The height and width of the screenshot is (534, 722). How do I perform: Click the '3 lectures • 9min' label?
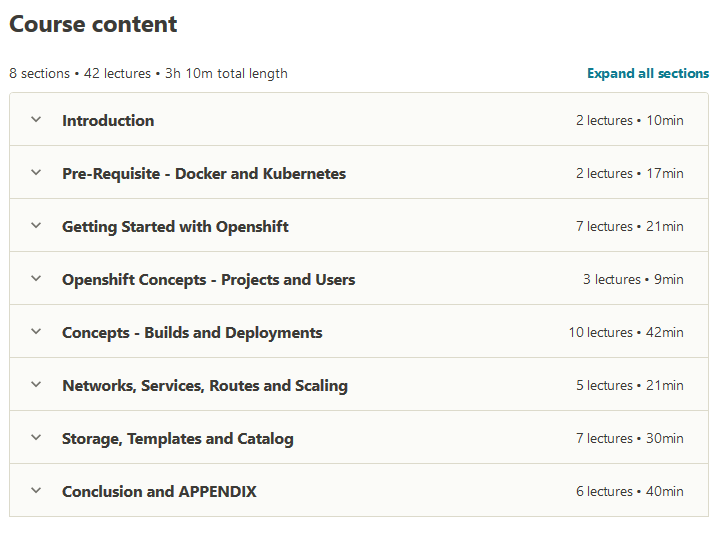[x=633, y=280]
